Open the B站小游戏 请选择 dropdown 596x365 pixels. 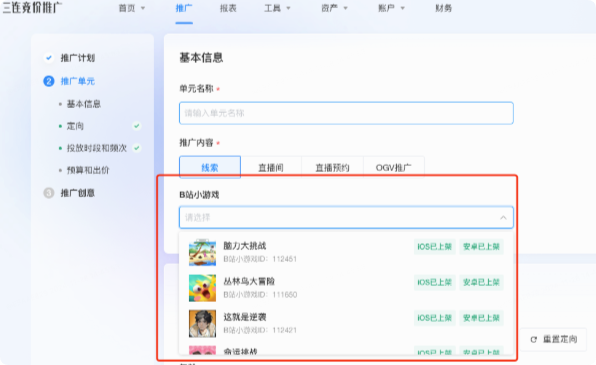pos(346,217)
